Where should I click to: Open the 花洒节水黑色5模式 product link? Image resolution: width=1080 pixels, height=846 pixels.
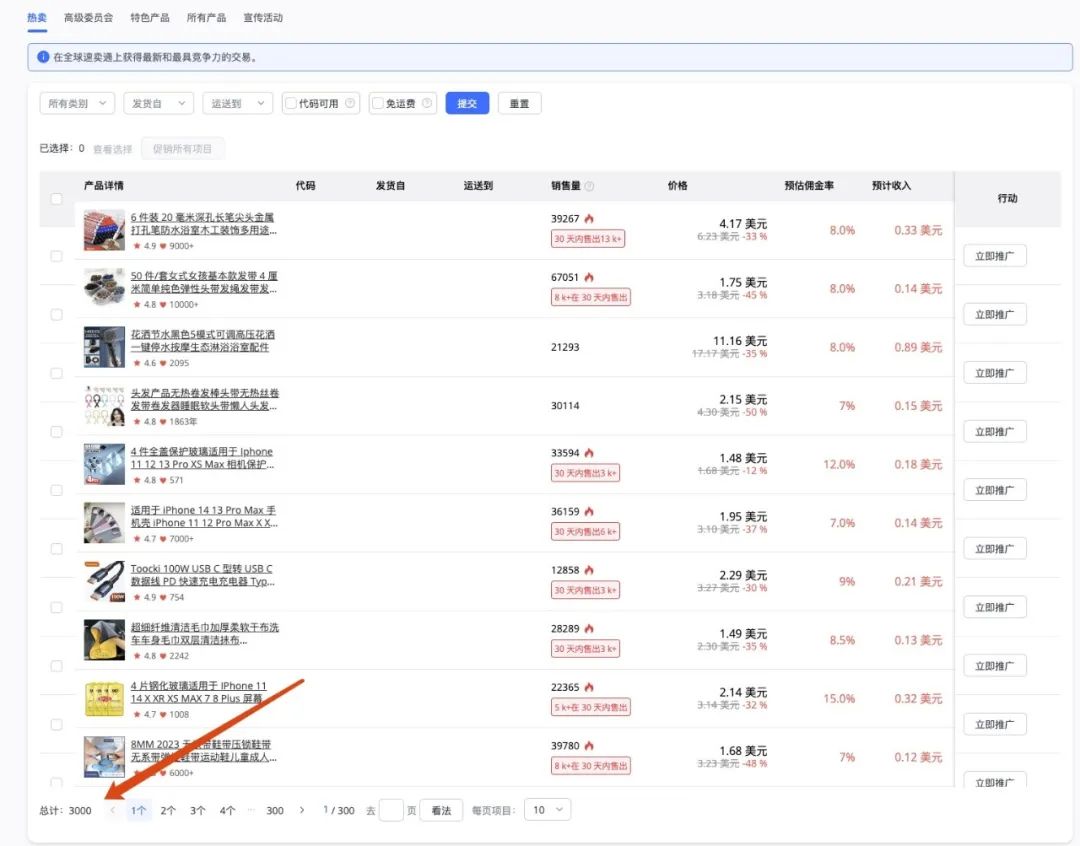pos(202,341)
